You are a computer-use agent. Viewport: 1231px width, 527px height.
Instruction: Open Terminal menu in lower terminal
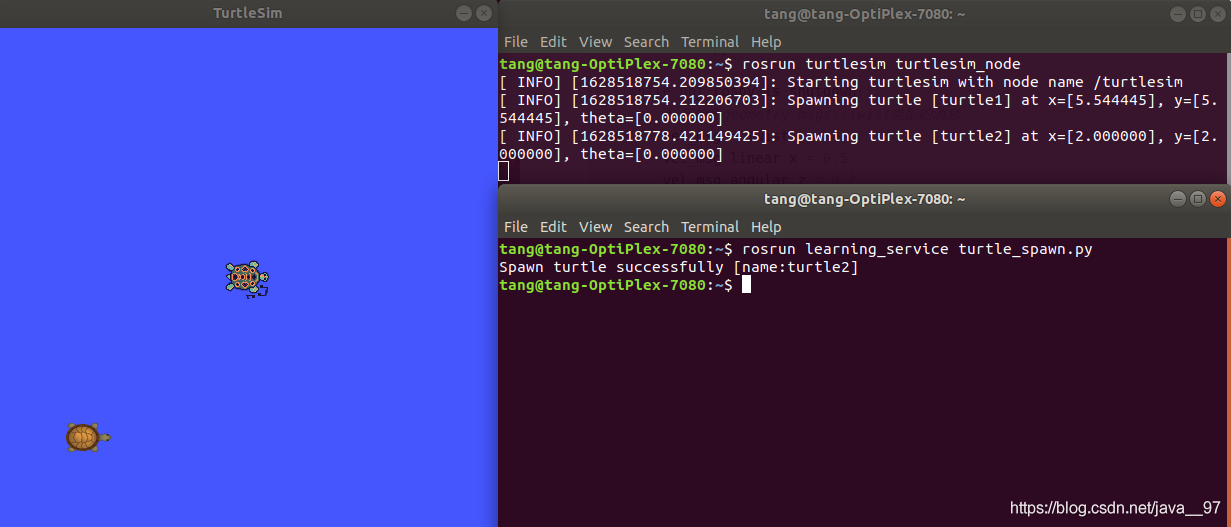[x=710, y=227]
